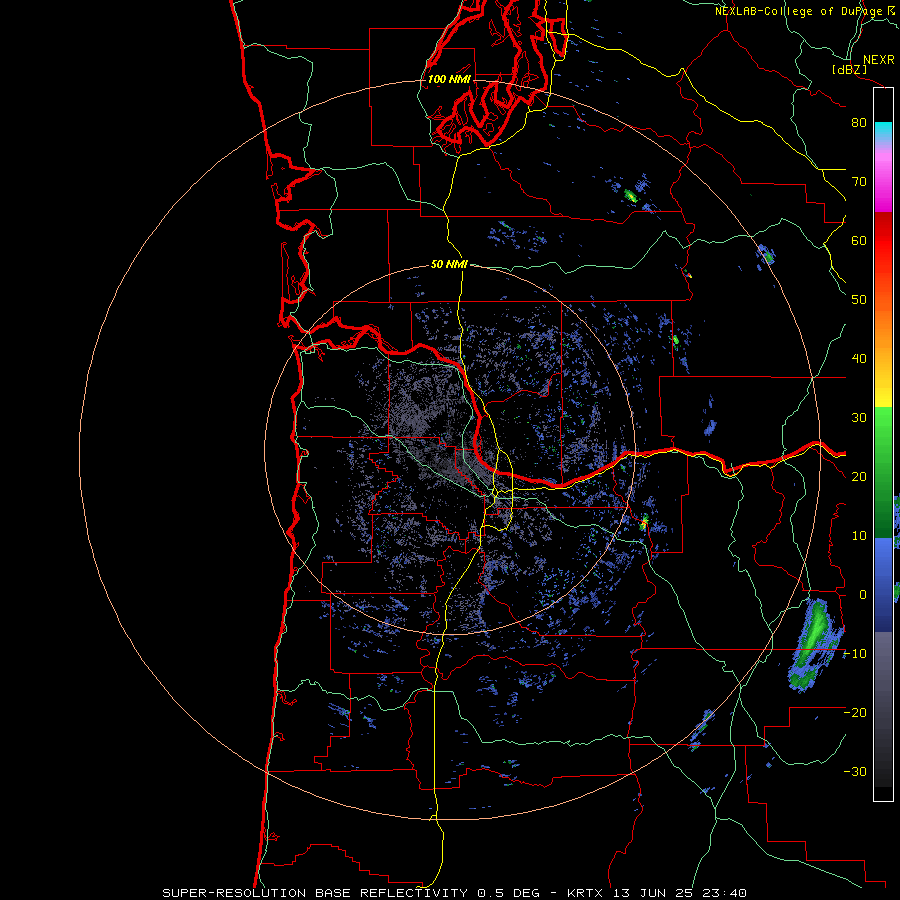This screenshot has width=900, height=900.
Task: Select the 50 NMI range ring label
Action: coord(449,264)
